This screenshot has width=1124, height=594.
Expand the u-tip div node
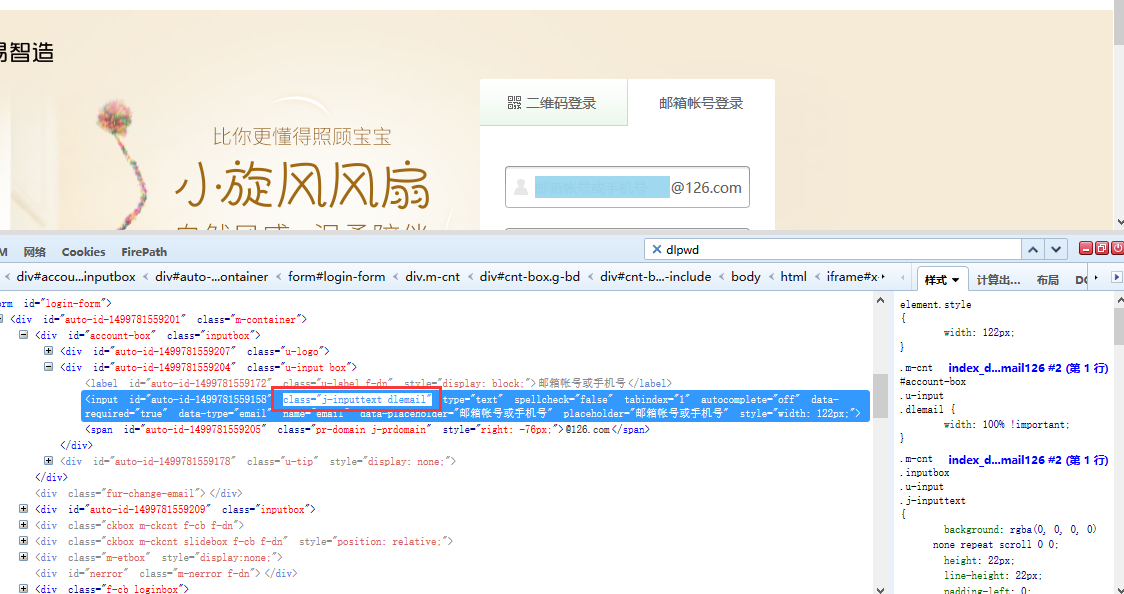coord(48,461)
